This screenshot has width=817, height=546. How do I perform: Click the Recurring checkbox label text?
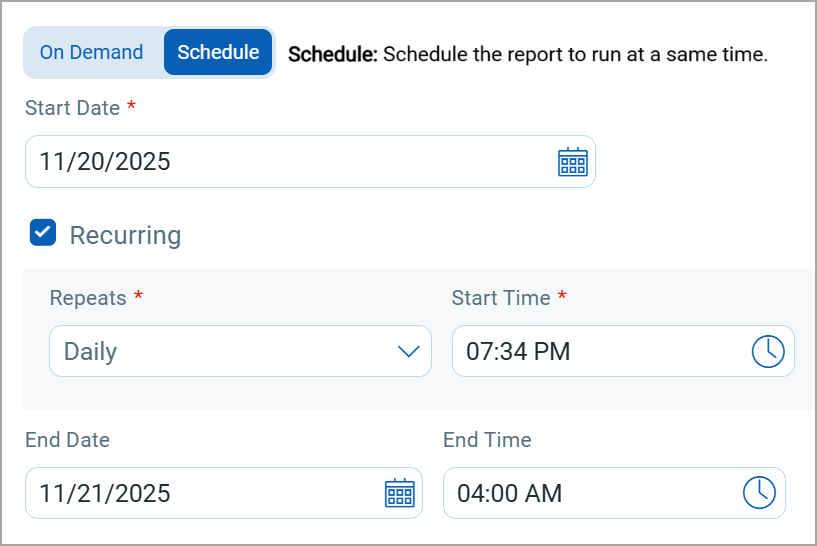pyautogui.click(x=125, y=236)
